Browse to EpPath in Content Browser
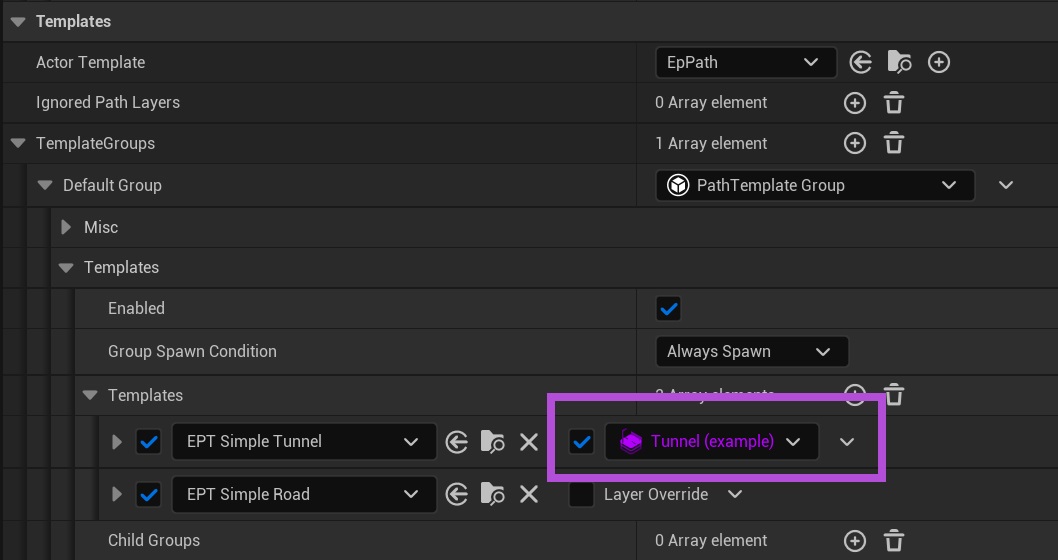Screen dimensions: 1058x560 [x=899, y=62]
